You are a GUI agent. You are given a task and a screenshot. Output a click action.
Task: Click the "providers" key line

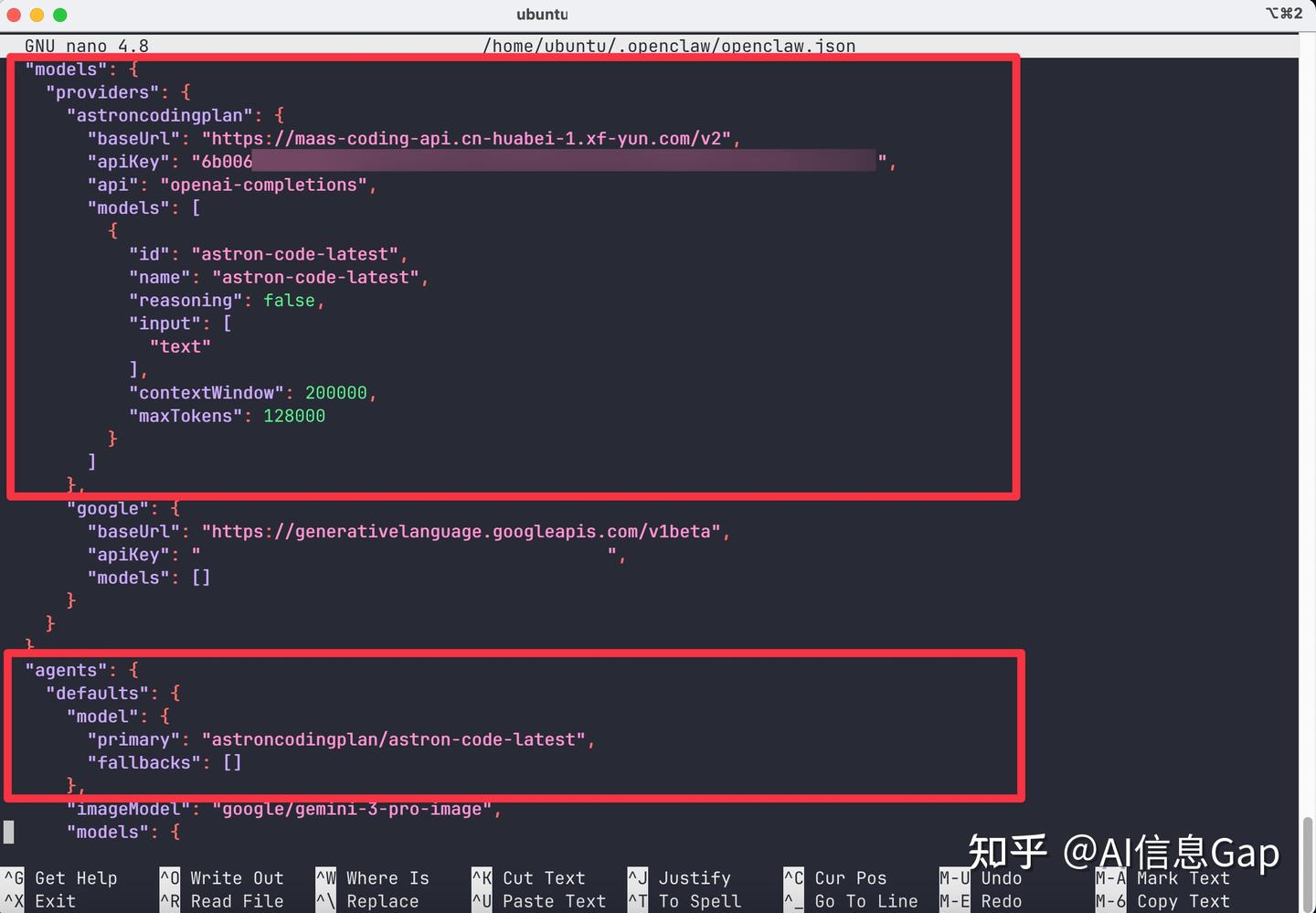(x=119, y=92)
